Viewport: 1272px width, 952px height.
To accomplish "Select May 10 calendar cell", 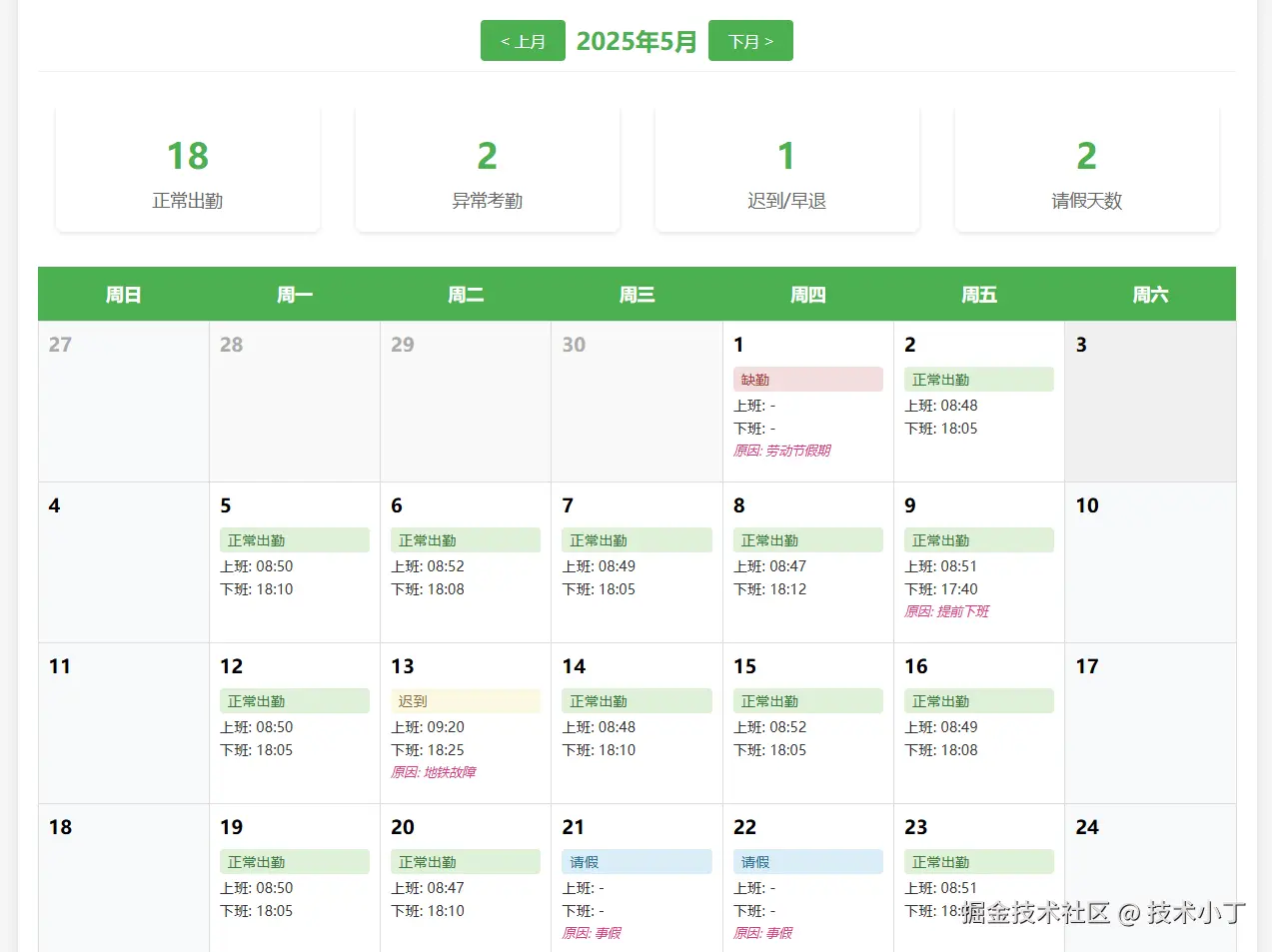I will (x=1150, y=562).
